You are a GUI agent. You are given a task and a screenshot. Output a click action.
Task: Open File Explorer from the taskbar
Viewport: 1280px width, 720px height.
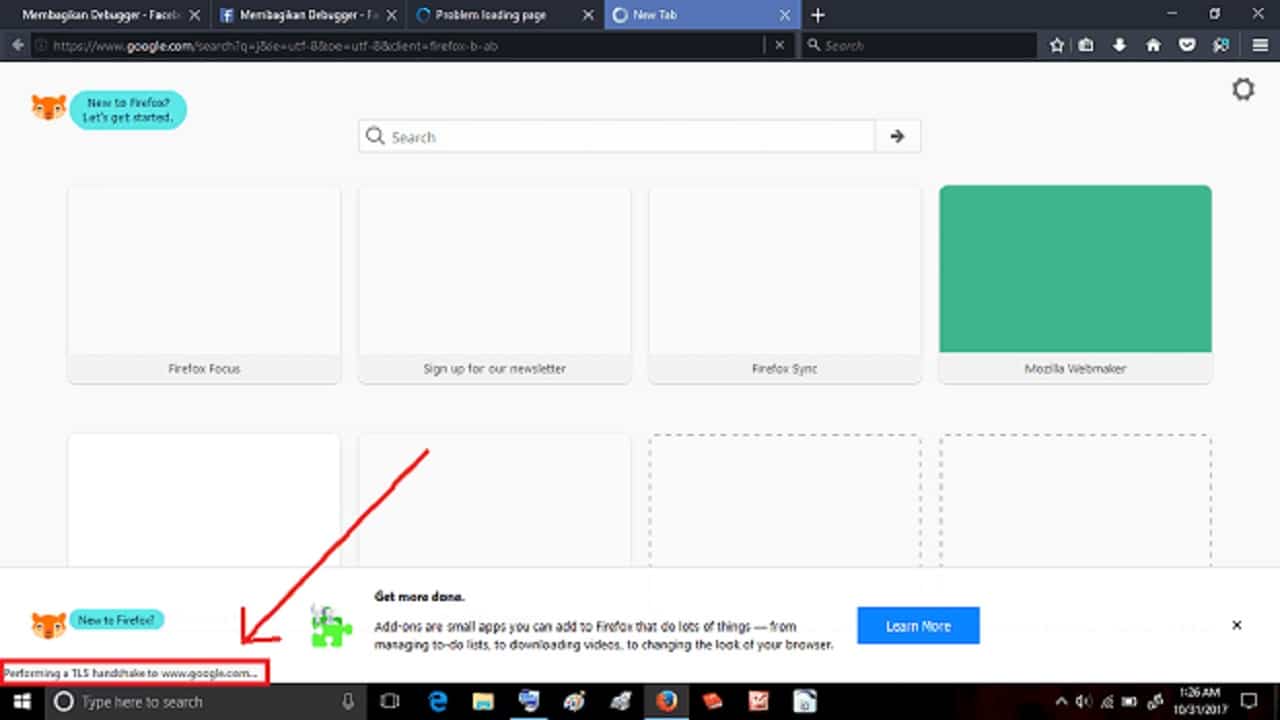(x=483, y=701)
